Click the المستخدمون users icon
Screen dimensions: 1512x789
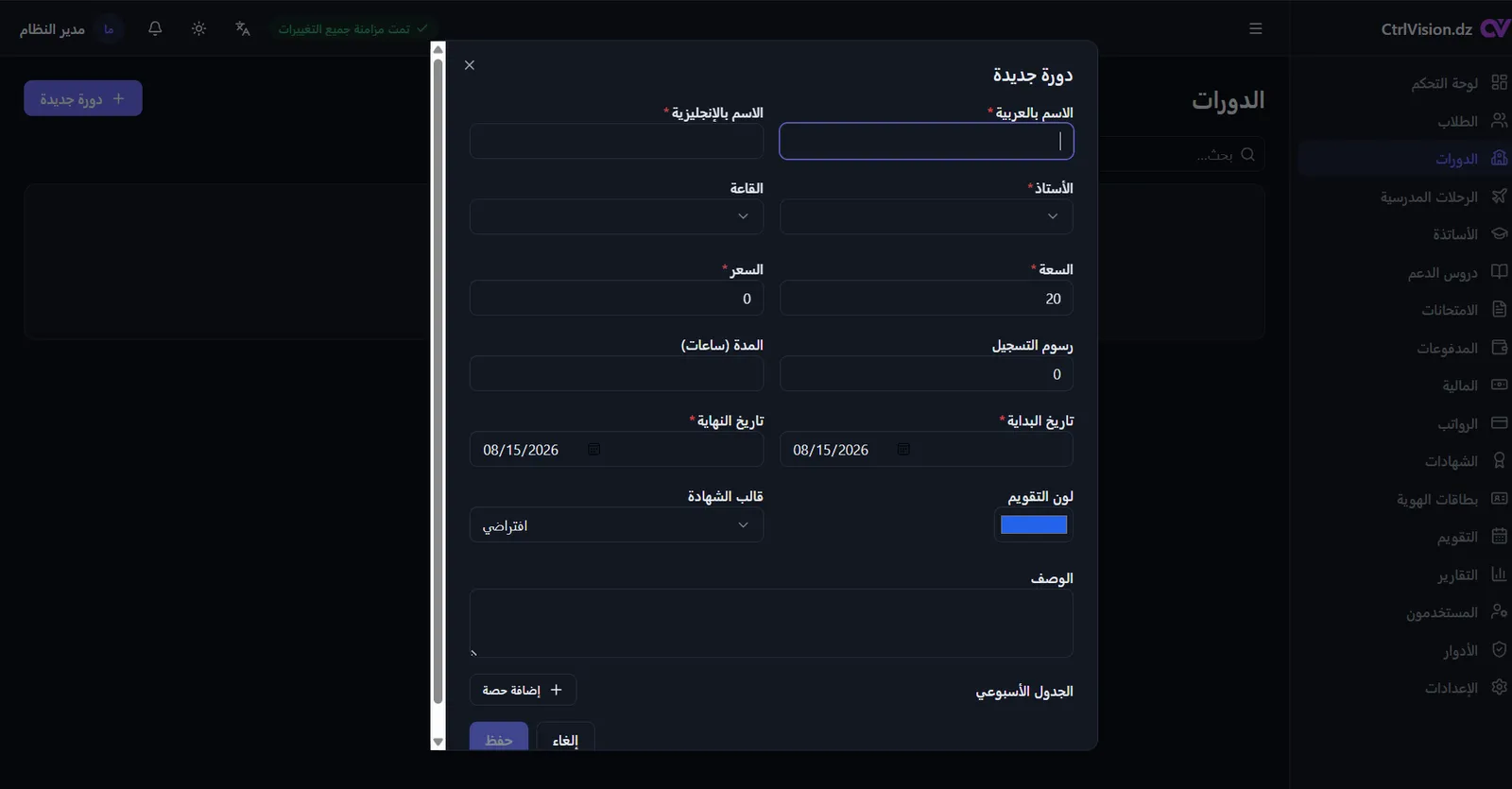[x=1499, y=612]
